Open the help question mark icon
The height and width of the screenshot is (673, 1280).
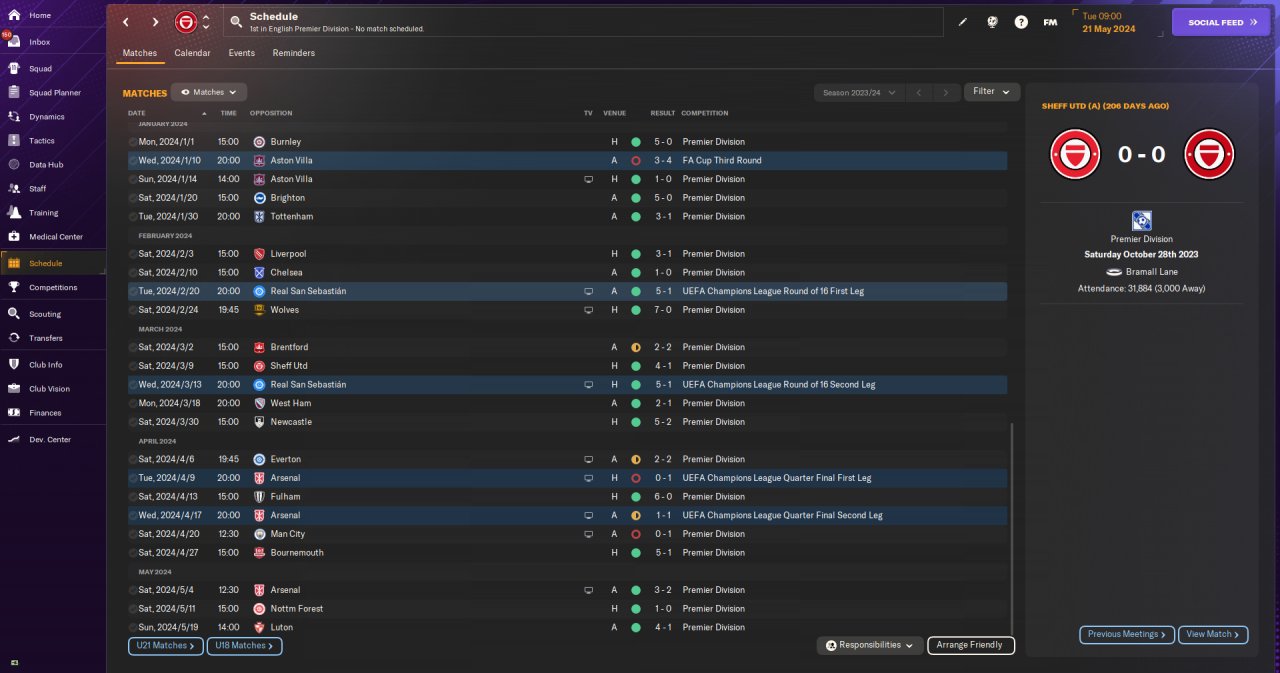pos(1021,22)
